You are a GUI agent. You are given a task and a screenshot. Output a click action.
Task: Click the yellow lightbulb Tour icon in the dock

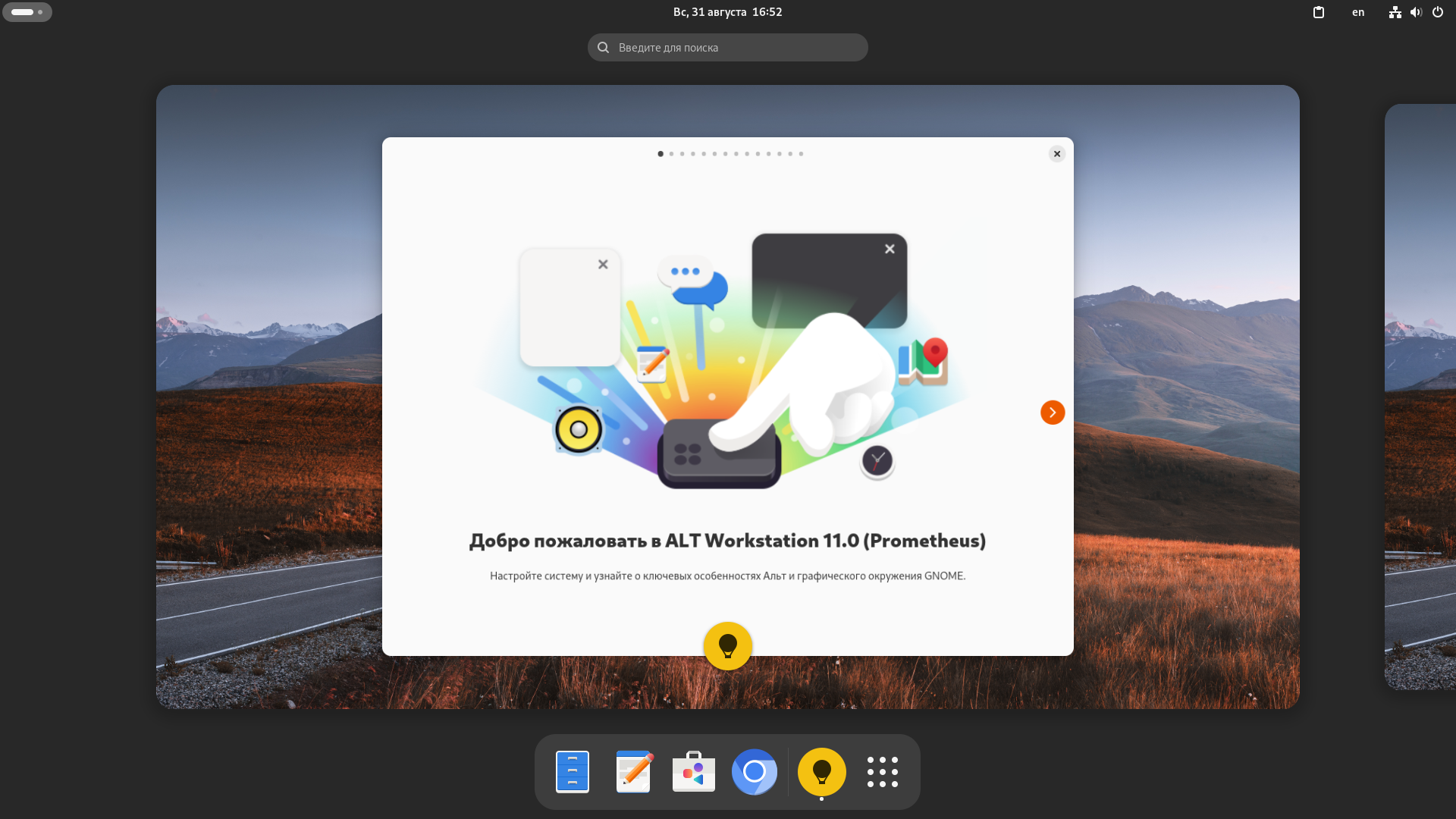[821, 772]
